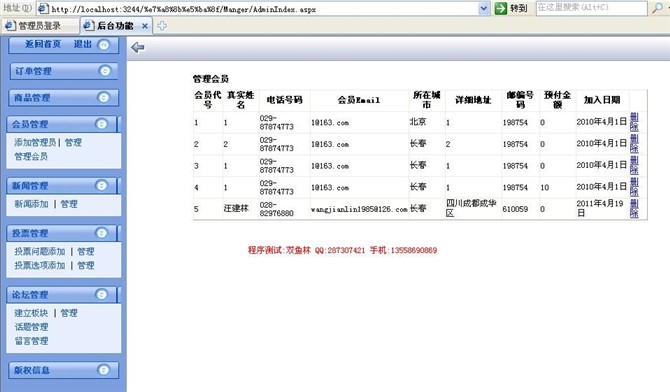Click the search box at top right
The height and width of the screenshot is (392, 670).
(591, 8)
